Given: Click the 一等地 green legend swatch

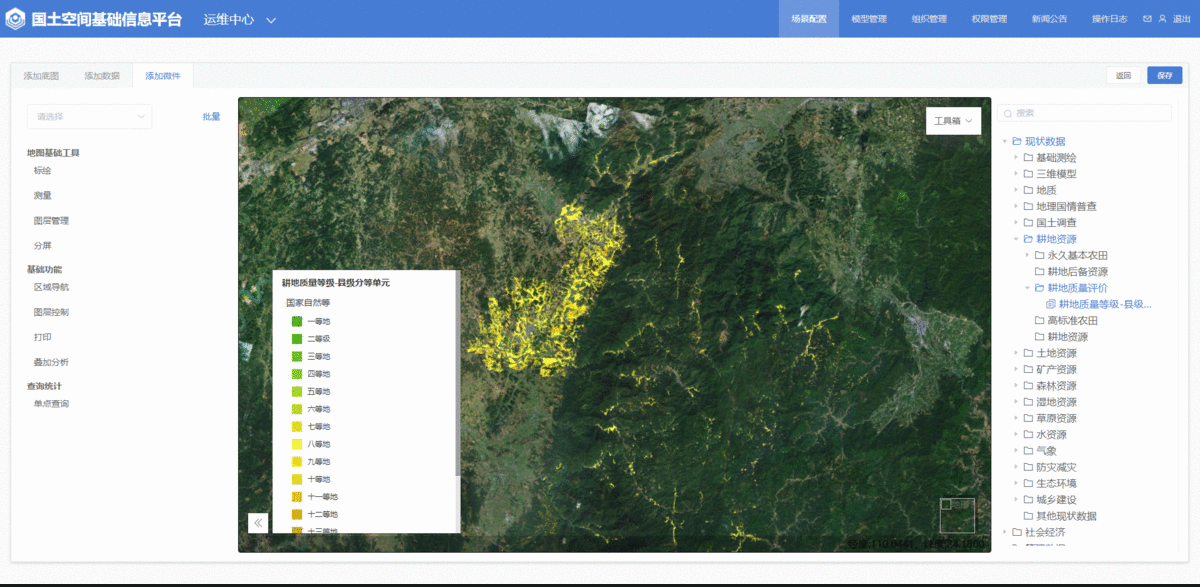Looking at the screenshot, I should [297, 322].
